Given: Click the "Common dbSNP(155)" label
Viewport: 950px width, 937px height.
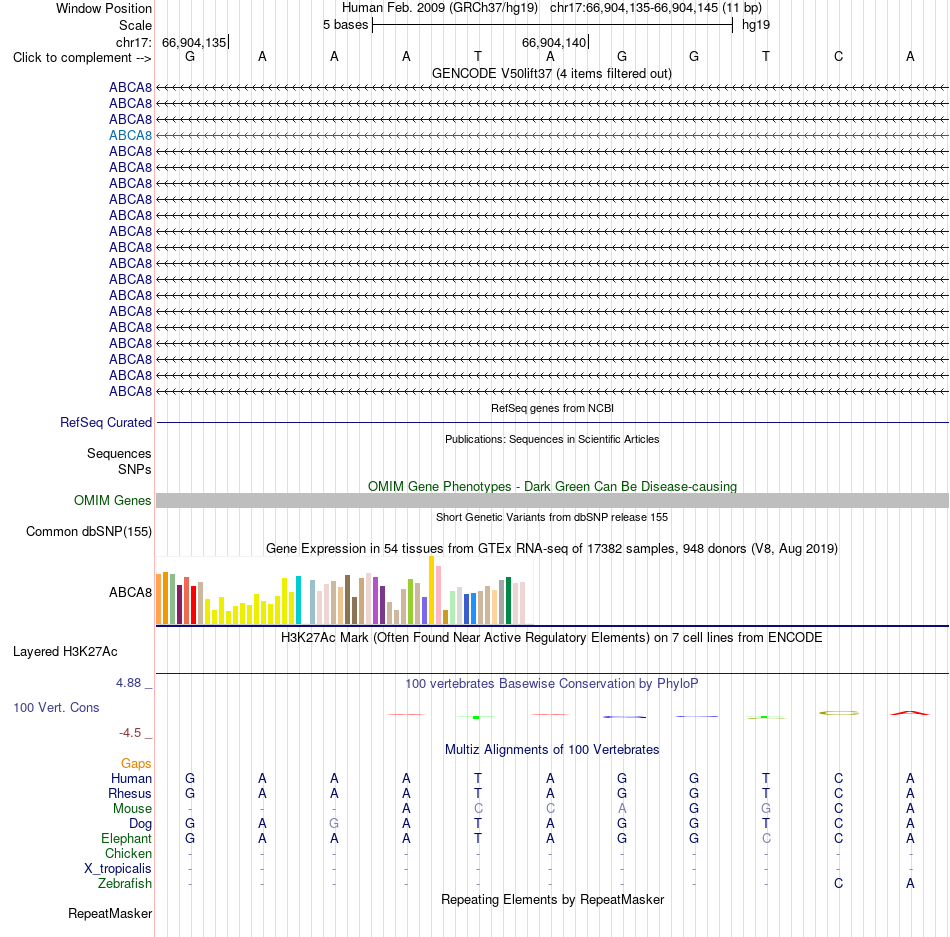Looking at the screenshot, I should (89, 532).
